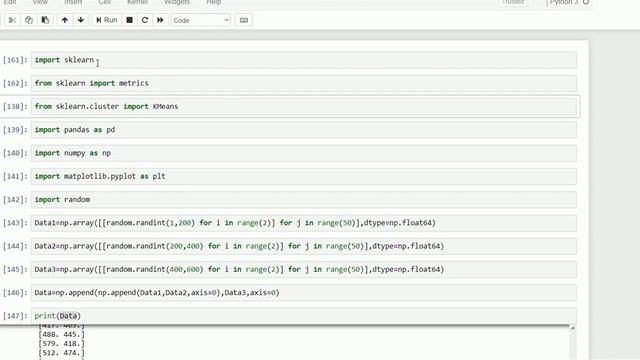Move selected cell up arrow
Image resolution: width=640 pixels, height=360 pixels.
[64, 20]
